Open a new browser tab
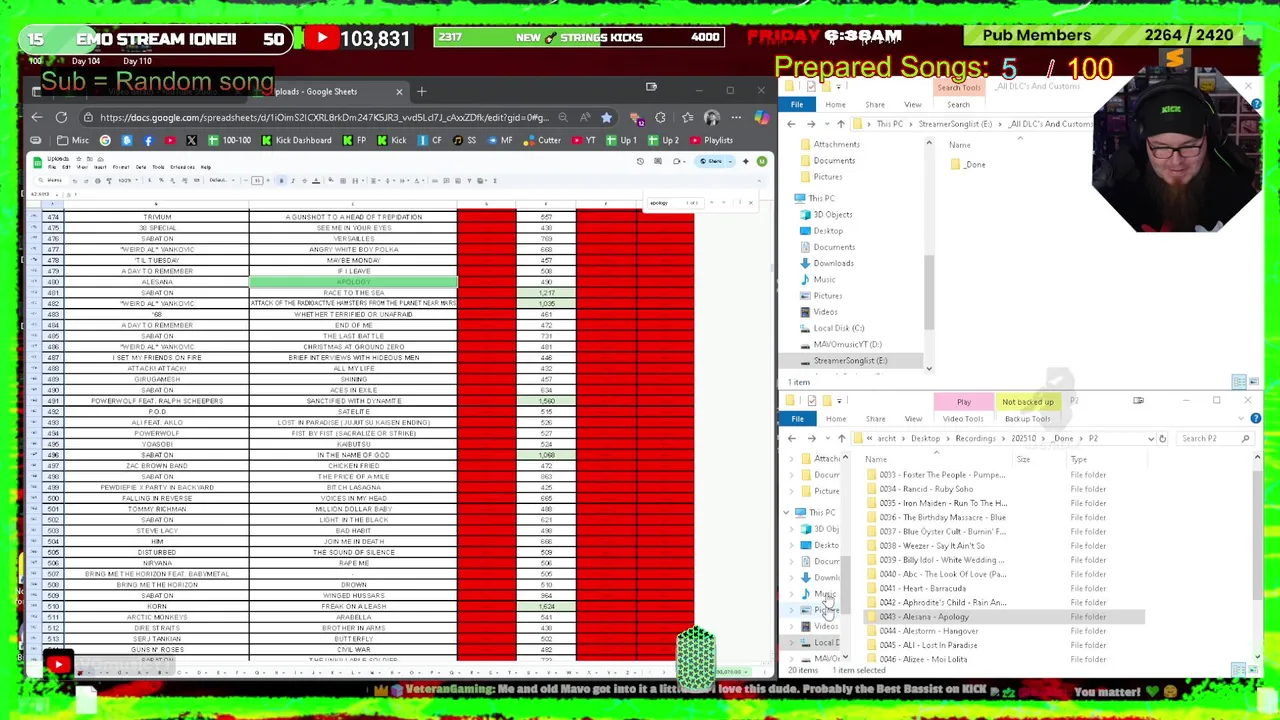 point(421,91)
